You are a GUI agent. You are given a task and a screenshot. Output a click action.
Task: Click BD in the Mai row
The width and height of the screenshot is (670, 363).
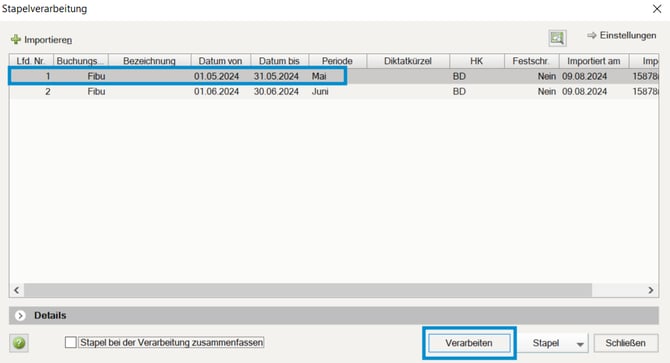(459, 76)
